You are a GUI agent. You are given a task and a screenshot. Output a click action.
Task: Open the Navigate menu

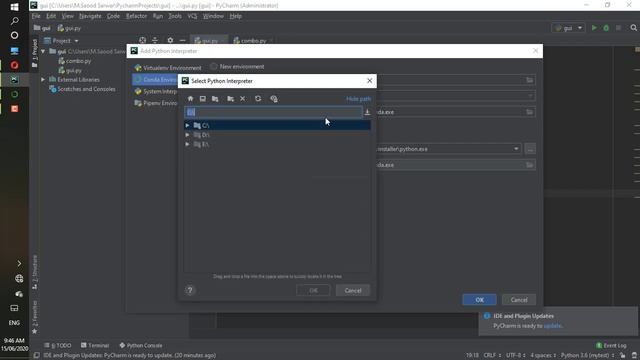tap(90, 16)
